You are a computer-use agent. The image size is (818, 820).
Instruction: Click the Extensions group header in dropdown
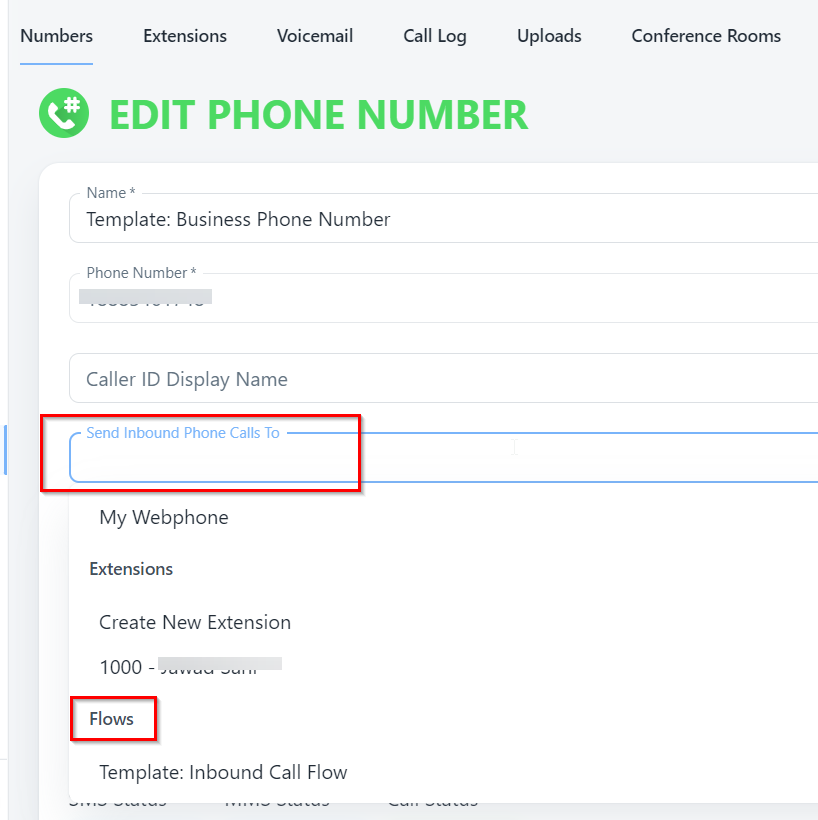tap(131, 569)
